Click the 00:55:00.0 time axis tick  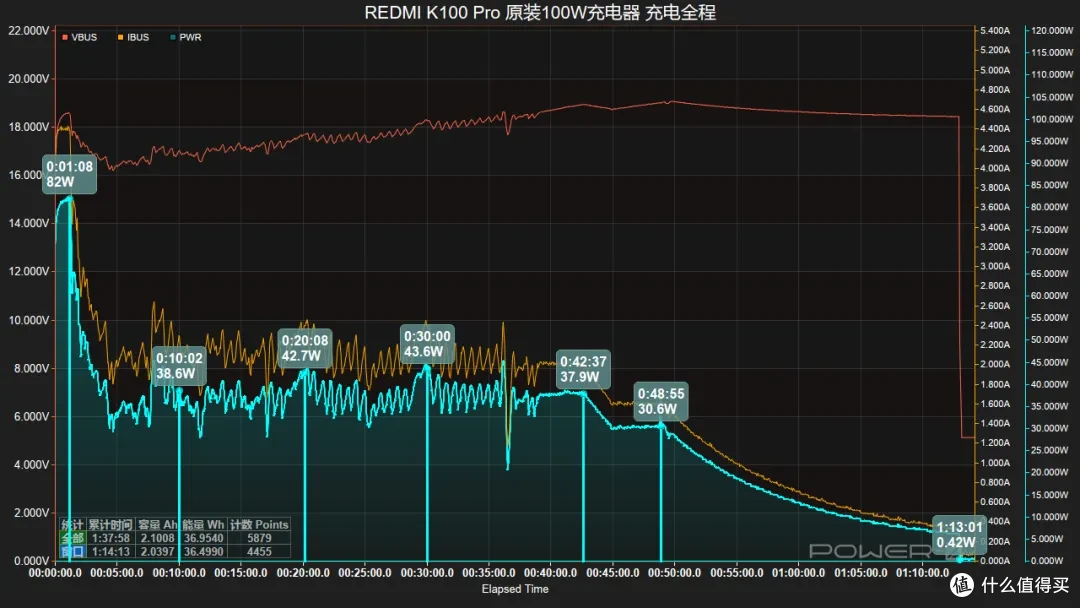[736, 573]
